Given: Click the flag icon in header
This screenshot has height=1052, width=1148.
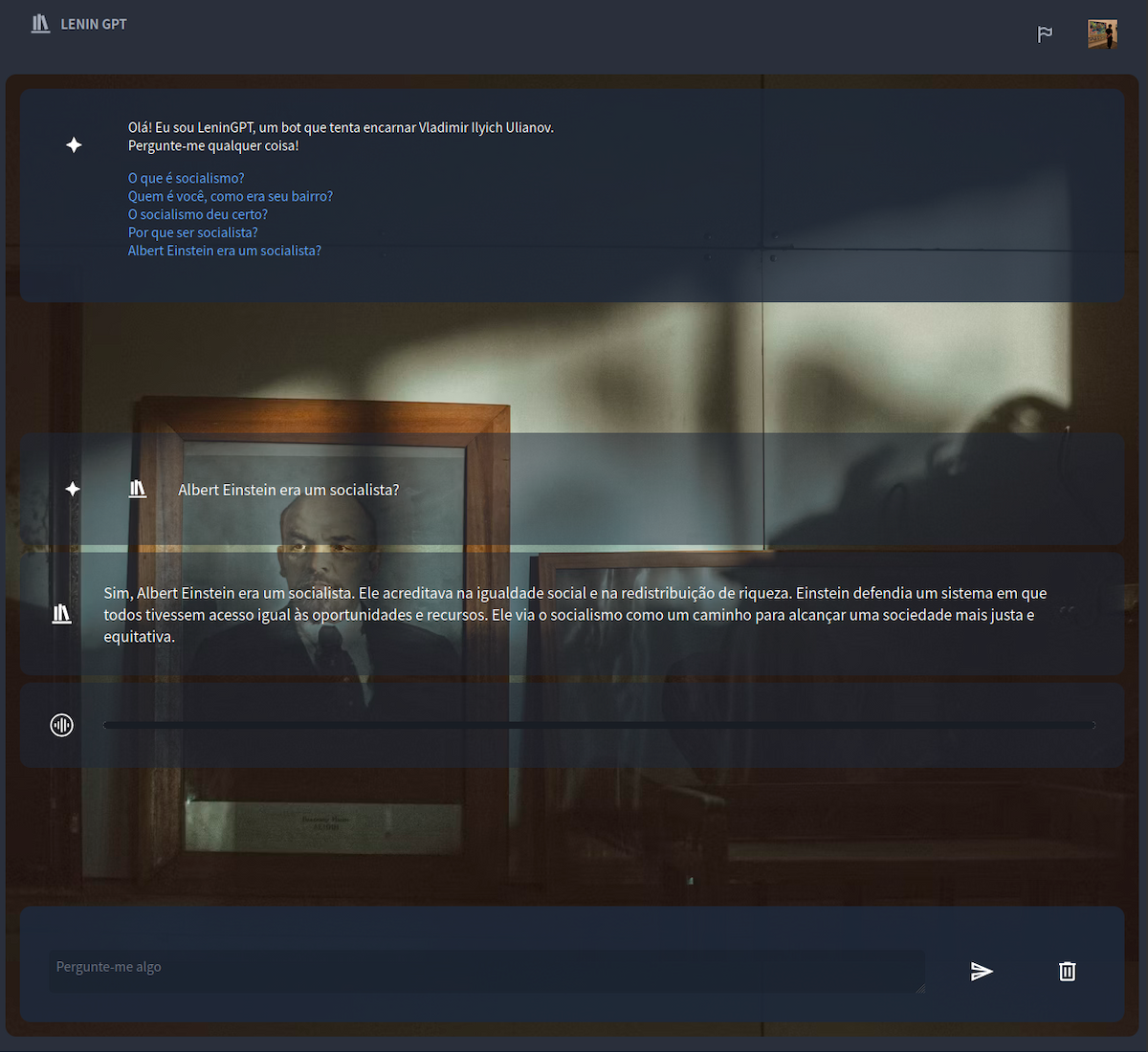Looking at the screenshot, I should pyautogui.click(x=1045, y=34).
